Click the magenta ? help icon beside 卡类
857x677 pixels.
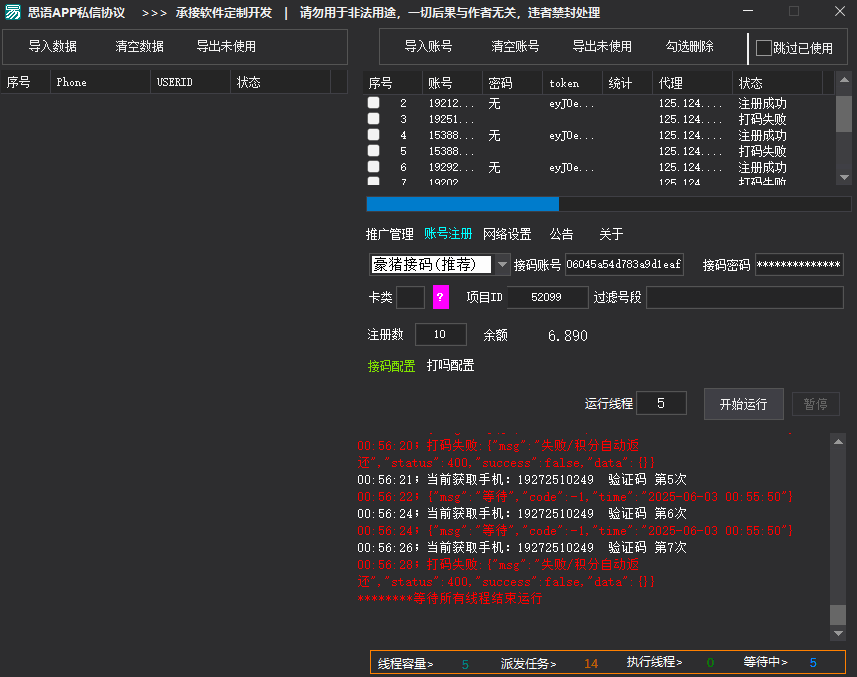(x=442, y=297)
